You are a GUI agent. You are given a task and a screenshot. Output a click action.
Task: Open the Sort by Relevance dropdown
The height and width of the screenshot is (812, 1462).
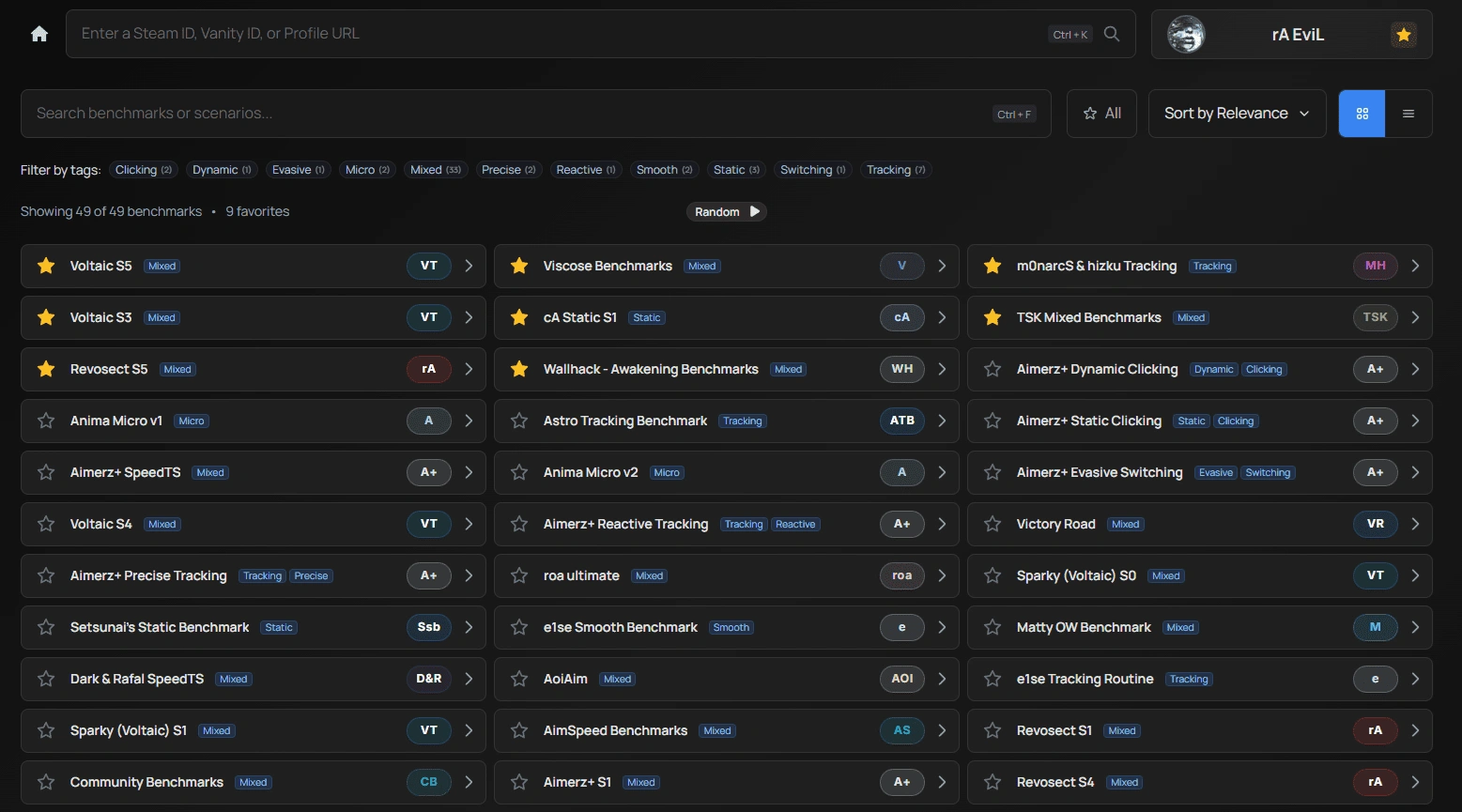pos(1236,113)
